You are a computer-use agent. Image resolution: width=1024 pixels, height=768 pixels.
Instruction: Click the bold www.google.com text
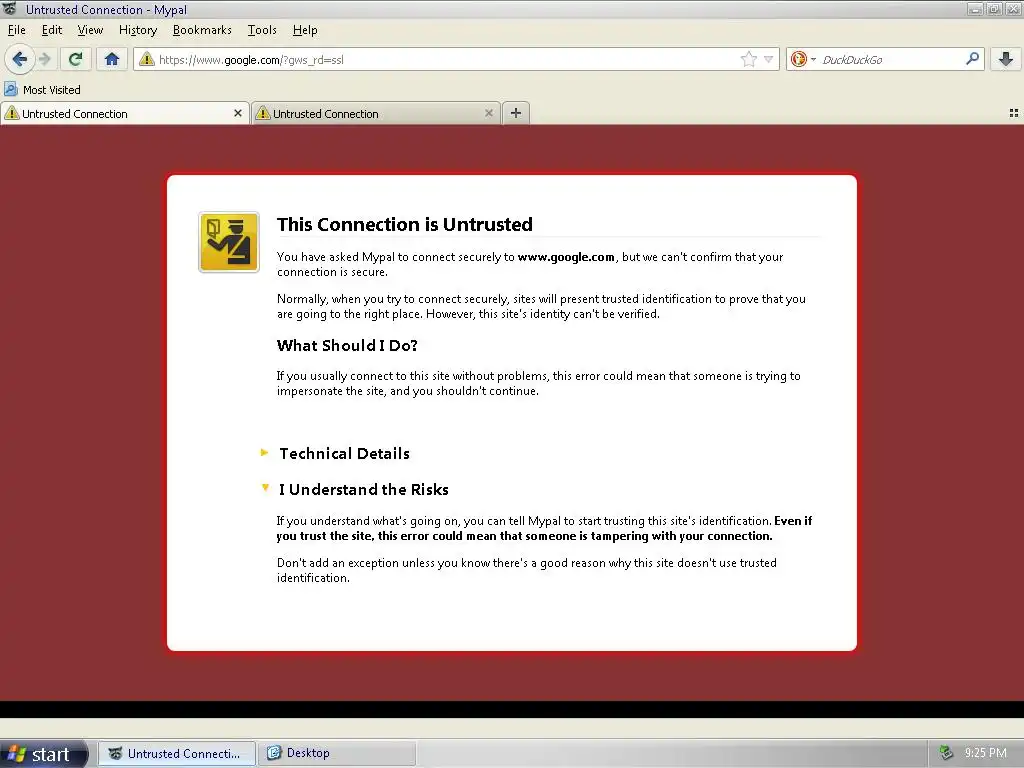(x=566, y=257)
